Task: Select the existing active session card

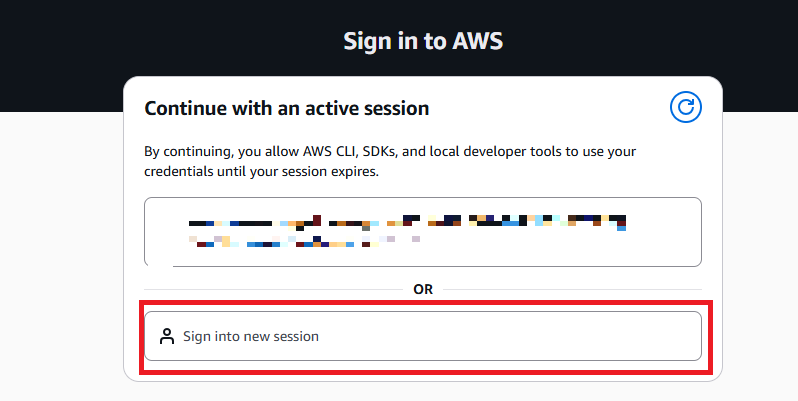Action: point(422,231)
